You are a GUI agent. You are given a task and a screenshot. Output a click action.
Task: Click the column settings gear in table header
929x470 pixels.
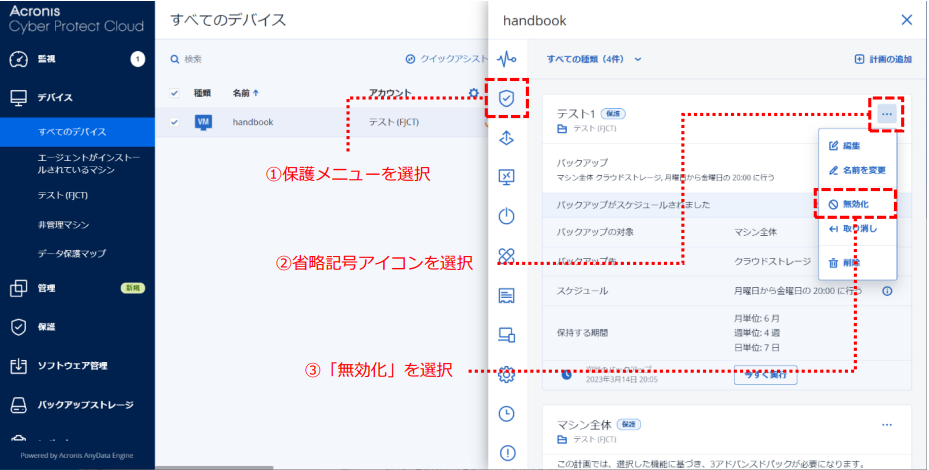pyautogui.click(x=473, y=94)
